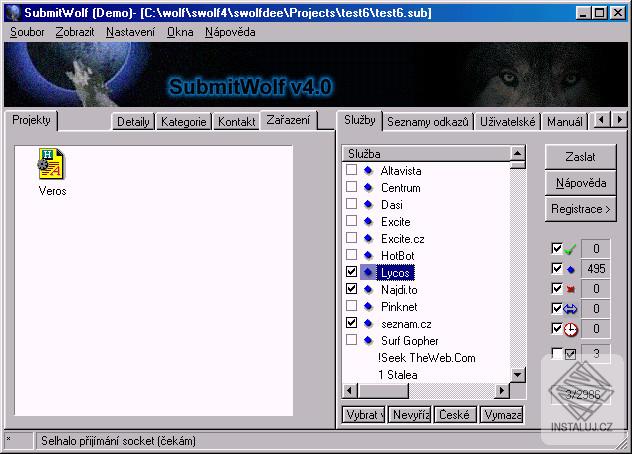The image size is (632, 454).
Task: Switch to the Kategorie tab
Action: 183,121
